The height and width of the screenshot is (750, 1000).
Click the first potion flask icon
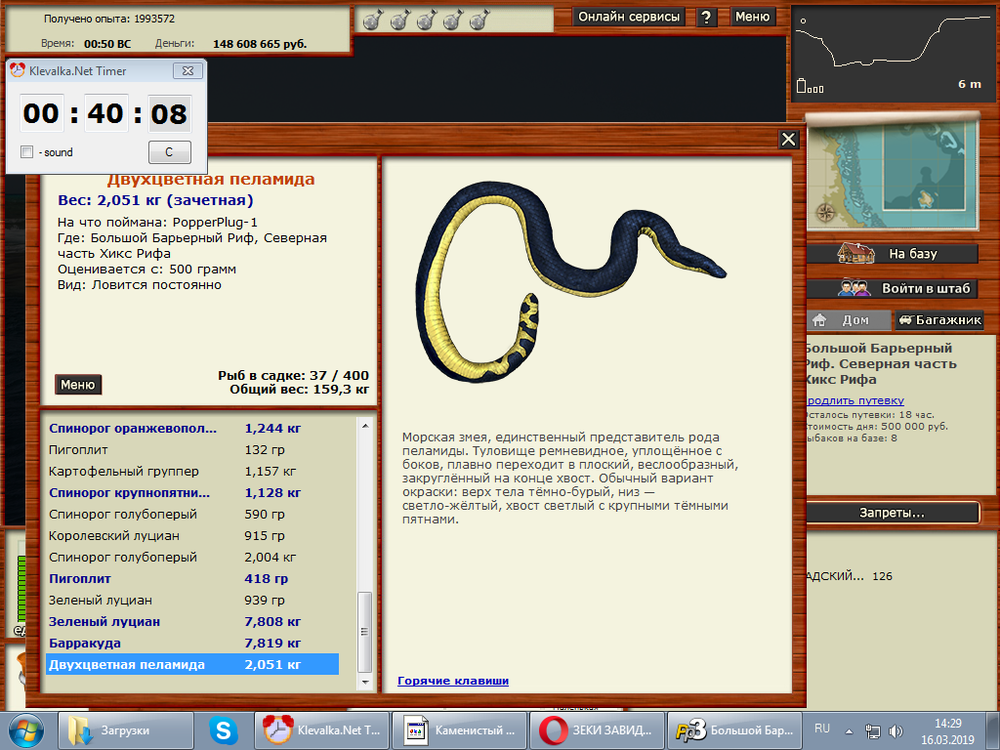point(371,19)
